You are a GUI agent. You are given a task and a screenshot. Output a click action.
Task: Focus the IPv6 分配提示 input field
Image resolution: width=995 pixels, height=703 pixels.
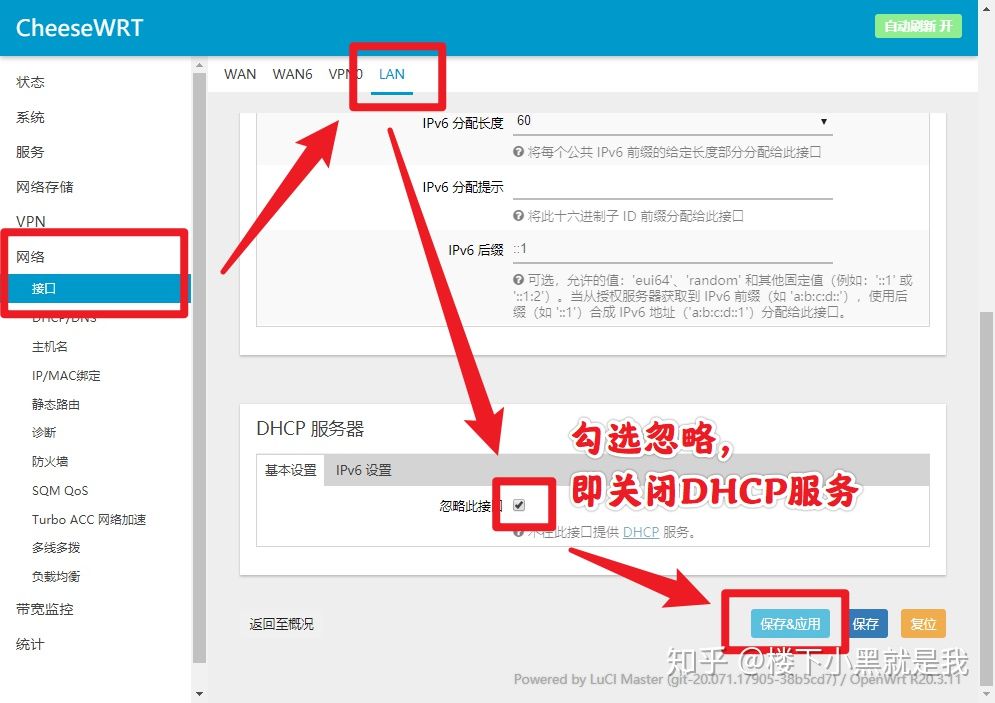pos(672,187)
